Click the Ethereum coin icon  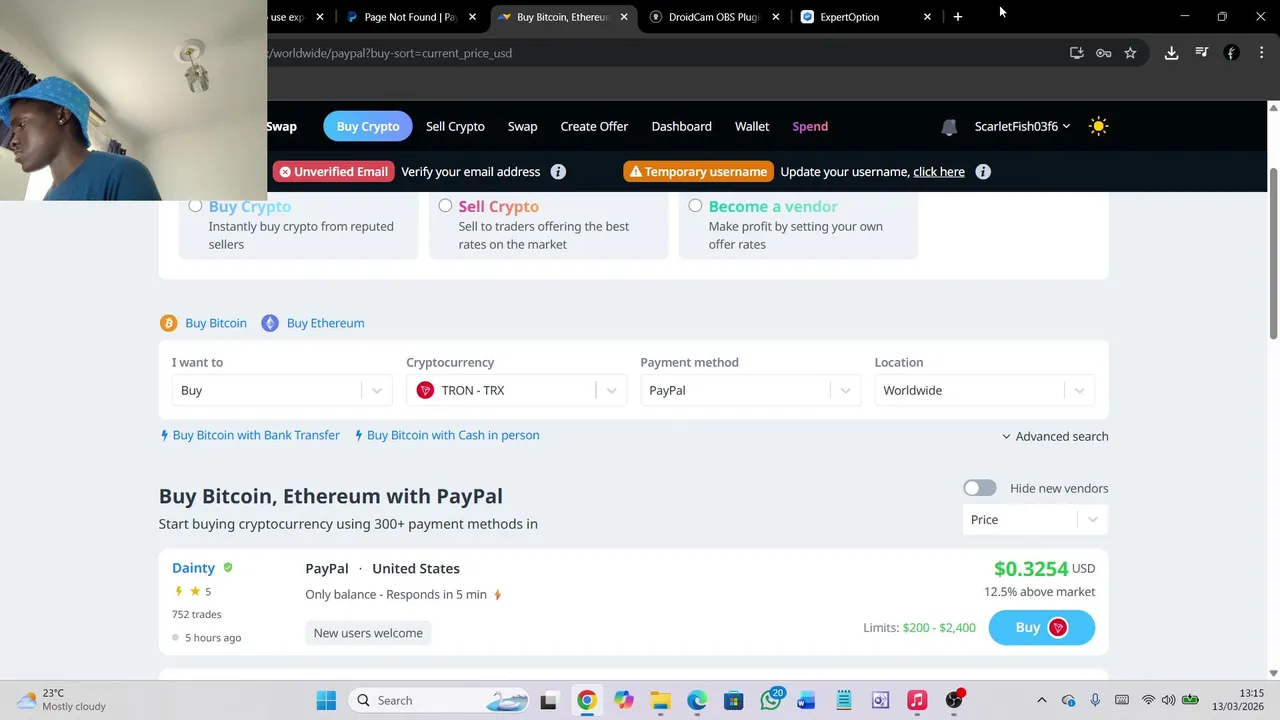[270, 323]
